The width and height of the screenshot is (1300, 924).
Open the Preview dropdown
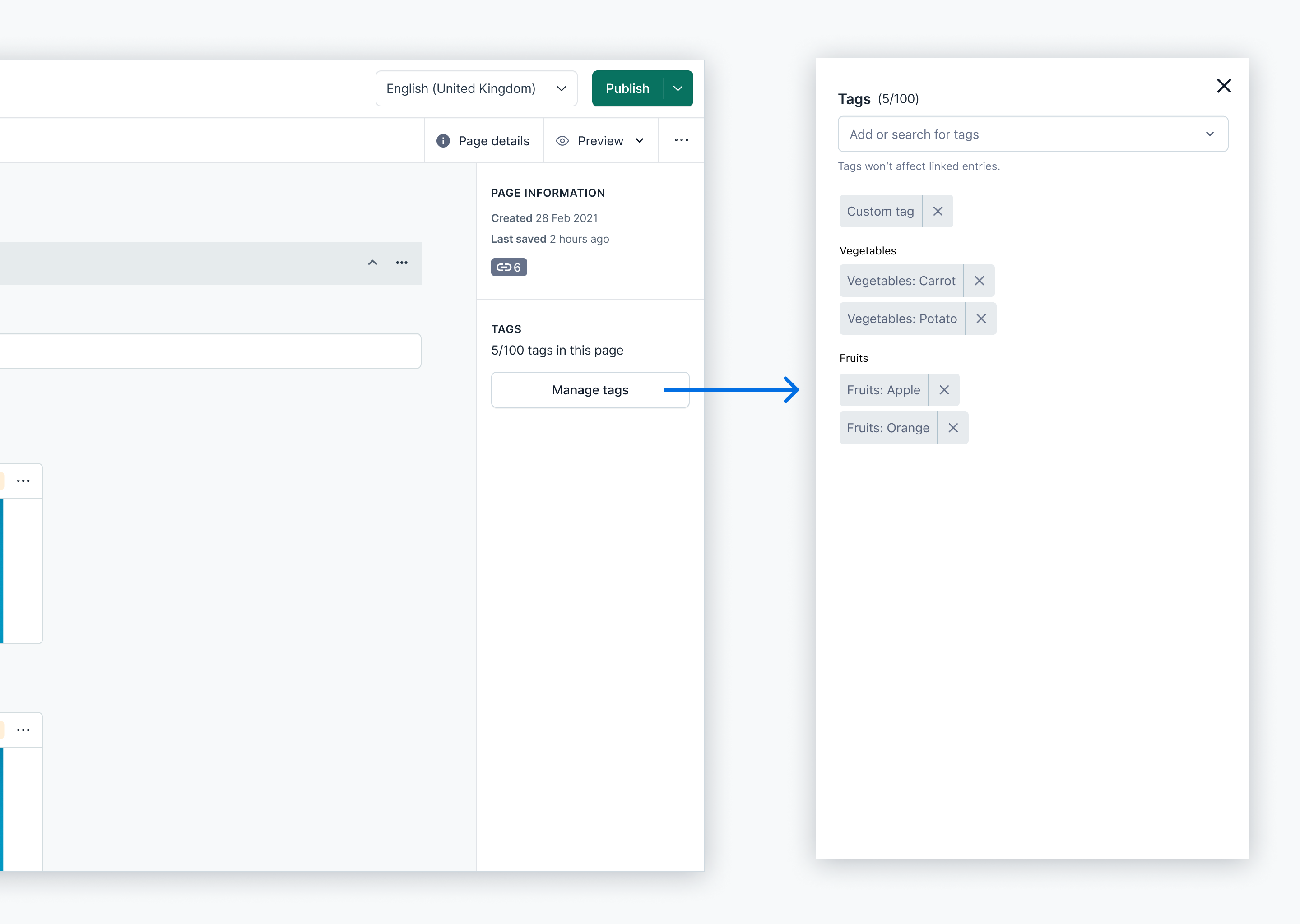point(600,141)
